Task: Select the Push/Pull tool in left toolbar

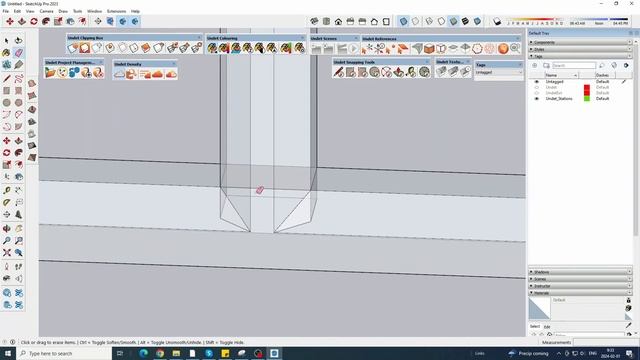Action: tap(19, 141)
